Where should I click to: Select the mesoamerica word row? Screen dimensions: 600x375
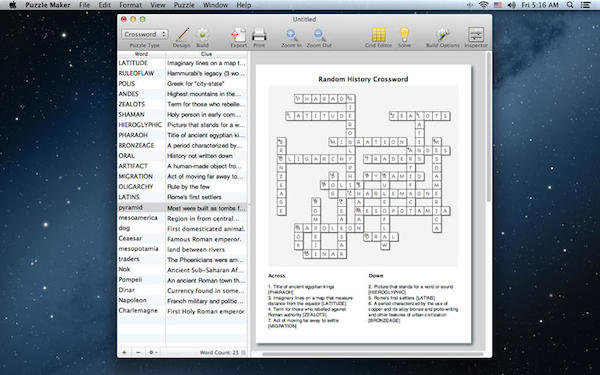182,218
